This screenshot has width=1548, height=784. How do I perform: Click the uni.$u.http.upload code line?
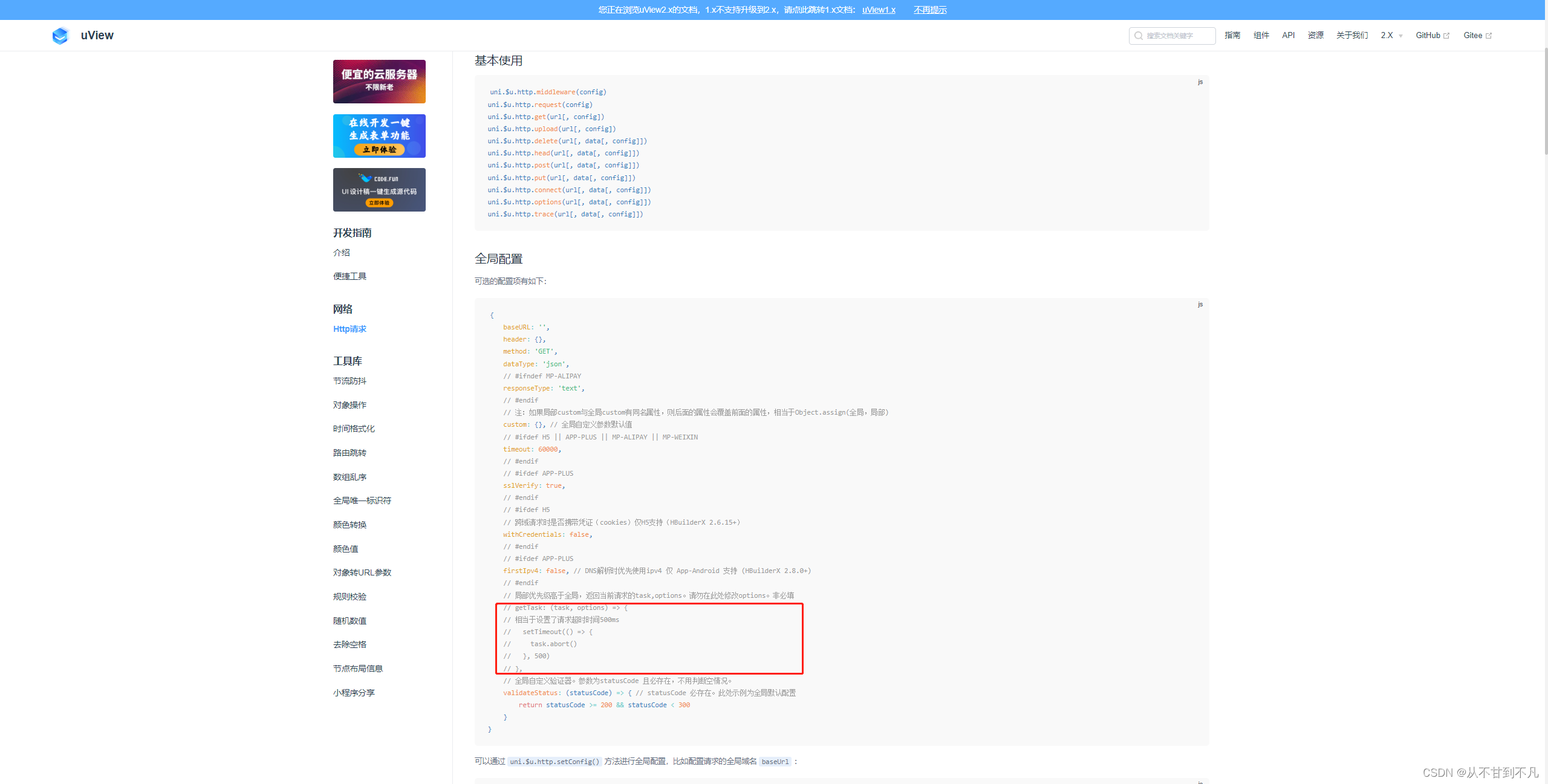(551, 129)
